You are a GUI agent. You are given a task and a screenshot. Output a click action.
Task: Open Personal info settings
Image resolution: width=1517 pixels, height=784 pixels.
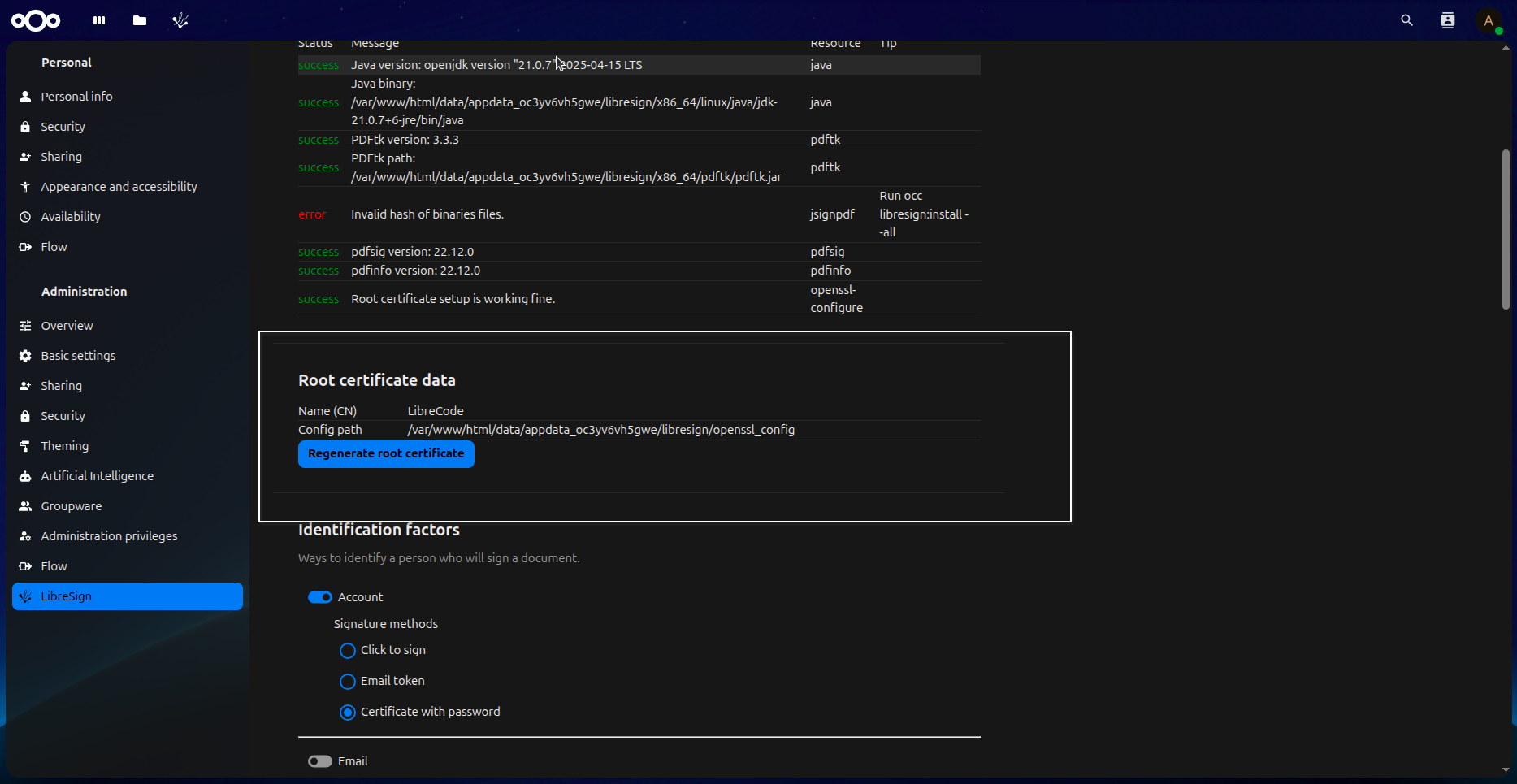click(x=128, y=97)
